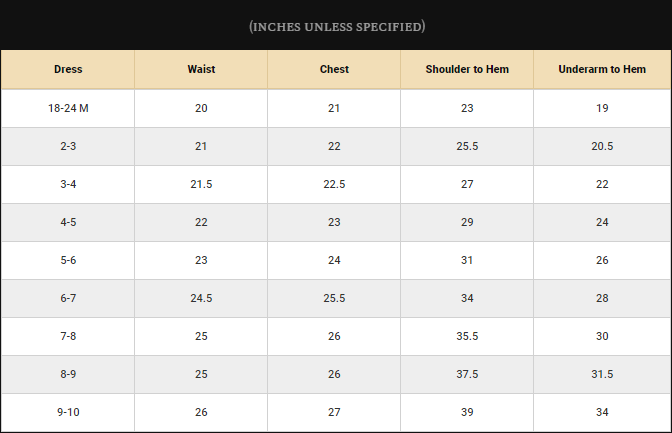Select the Underarm to Hem header
Screen dimensions: 672x433
click(x=602, y=69)
